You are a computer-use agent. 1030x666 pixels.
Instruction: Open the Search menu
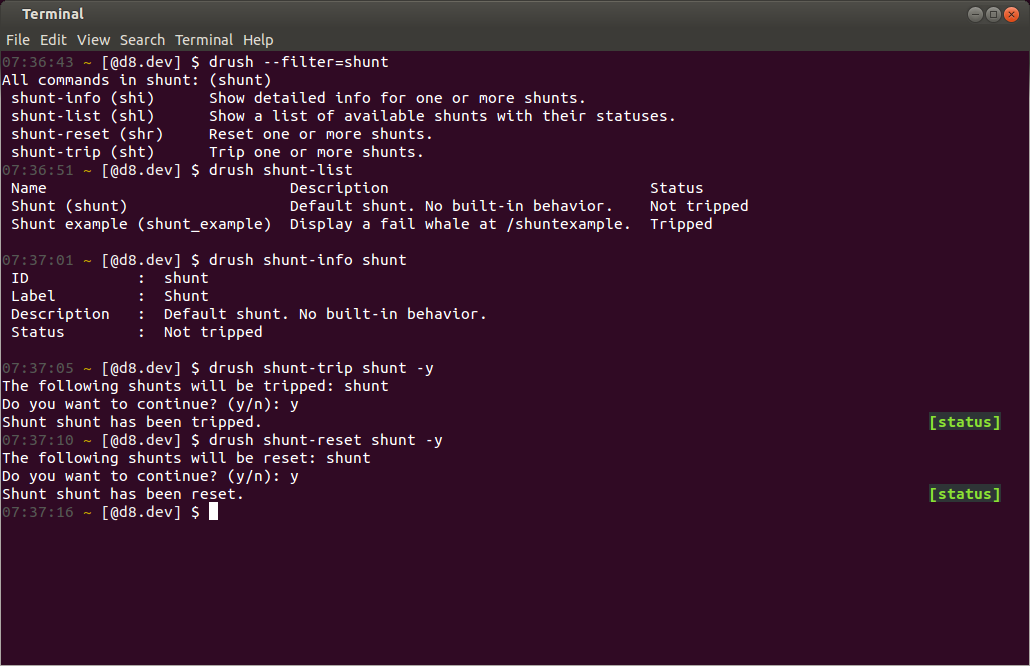point(142,40)
